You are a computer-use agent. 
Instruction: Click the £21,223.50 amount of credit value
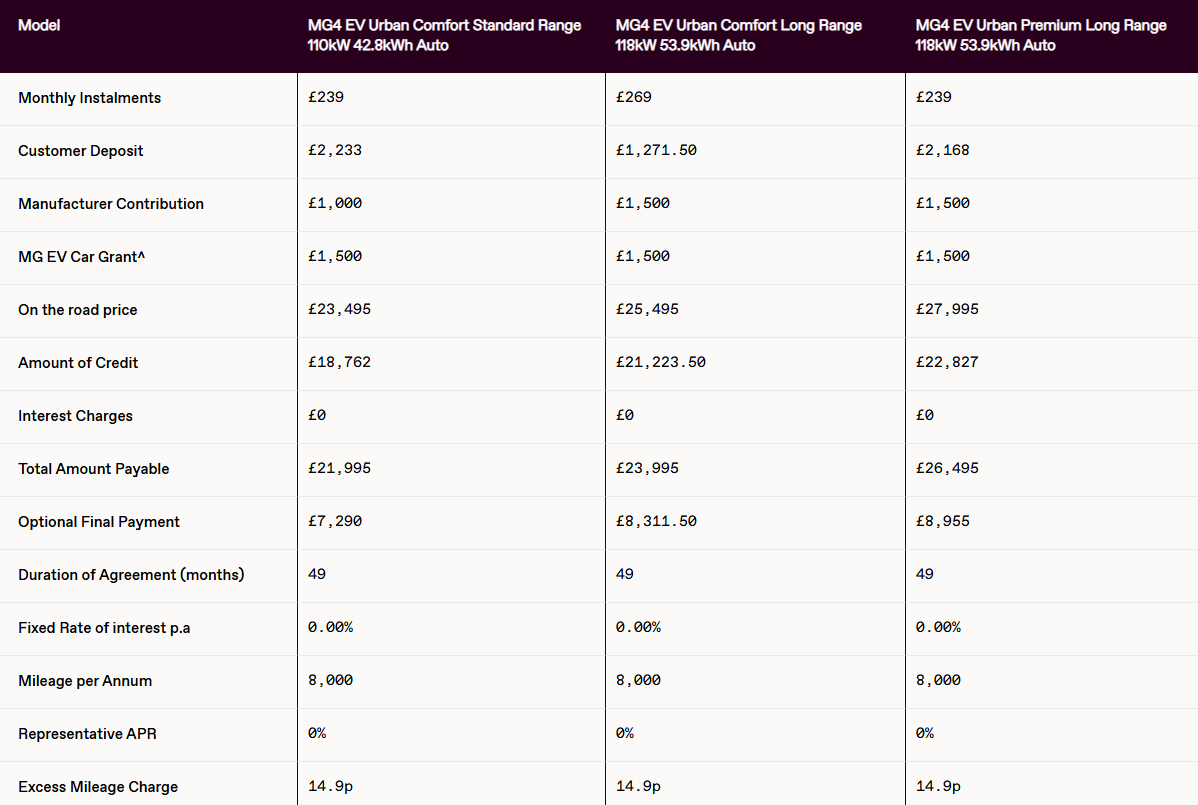(661, 362)
